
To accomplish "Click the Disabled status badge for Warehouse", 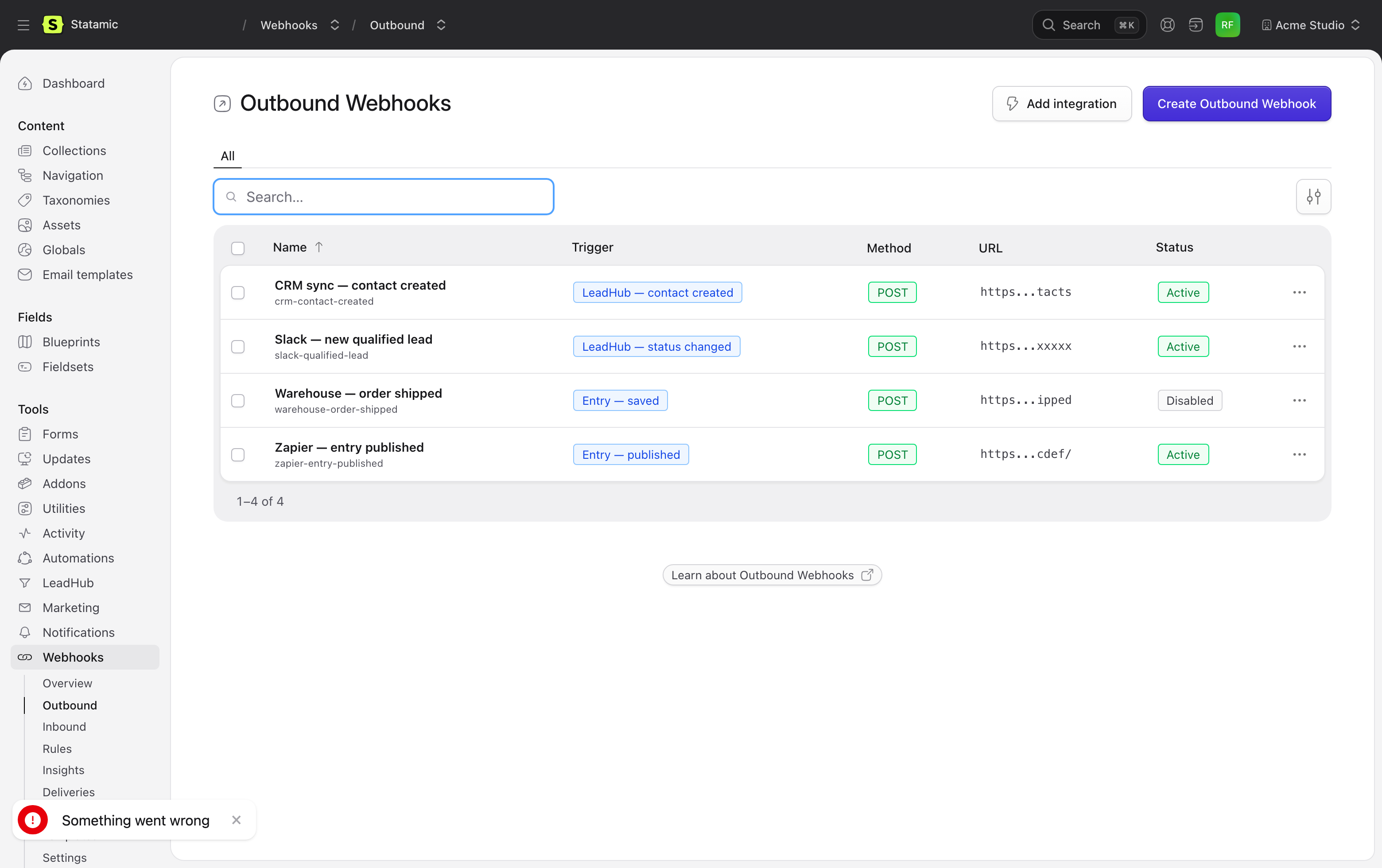I will coord(1189,400).
